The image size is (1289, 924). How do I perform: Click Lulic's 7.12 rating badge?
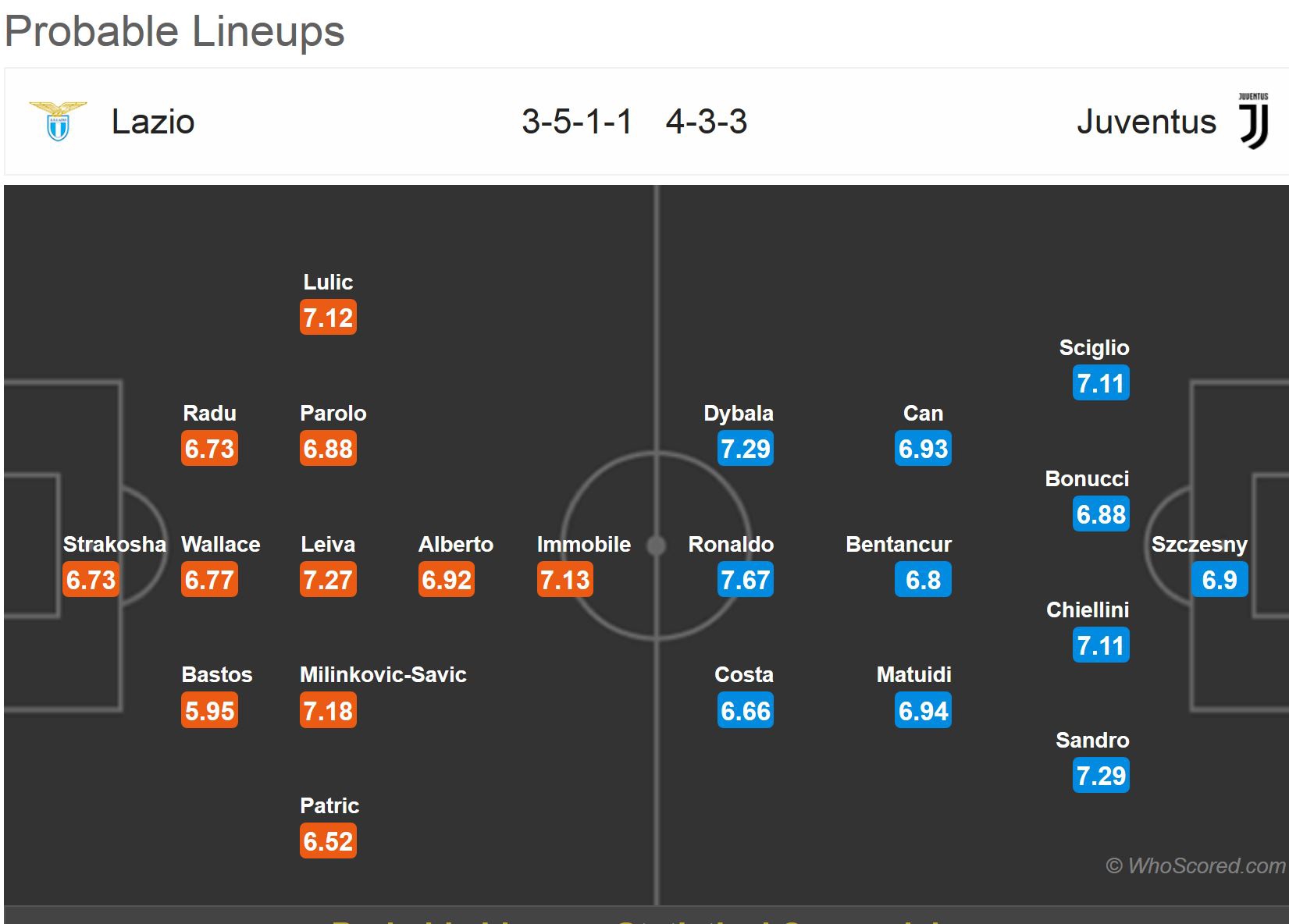coord(328,318)
